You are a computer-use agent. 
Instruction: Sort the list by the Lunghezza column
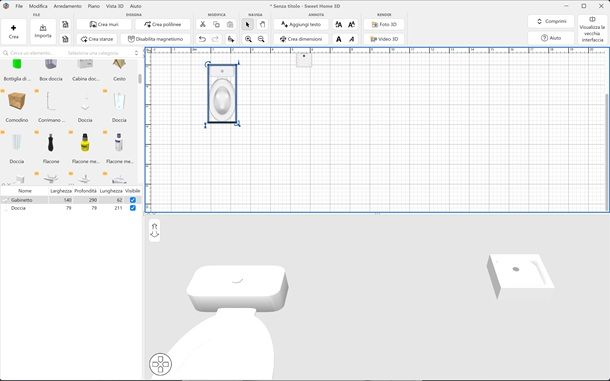tap(111, 191)
